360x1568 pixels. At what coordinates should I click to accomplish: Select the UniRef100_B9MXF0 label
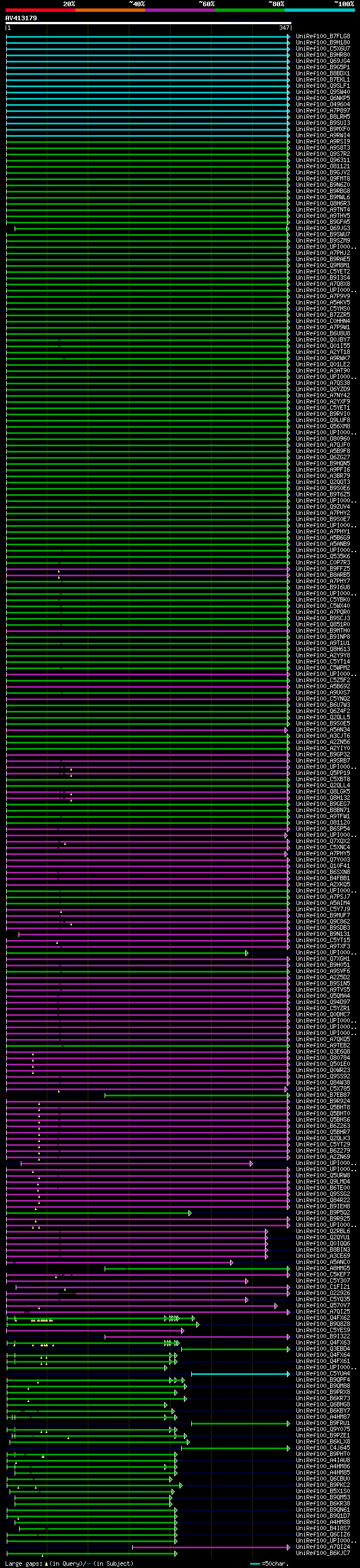coord(323,129)
